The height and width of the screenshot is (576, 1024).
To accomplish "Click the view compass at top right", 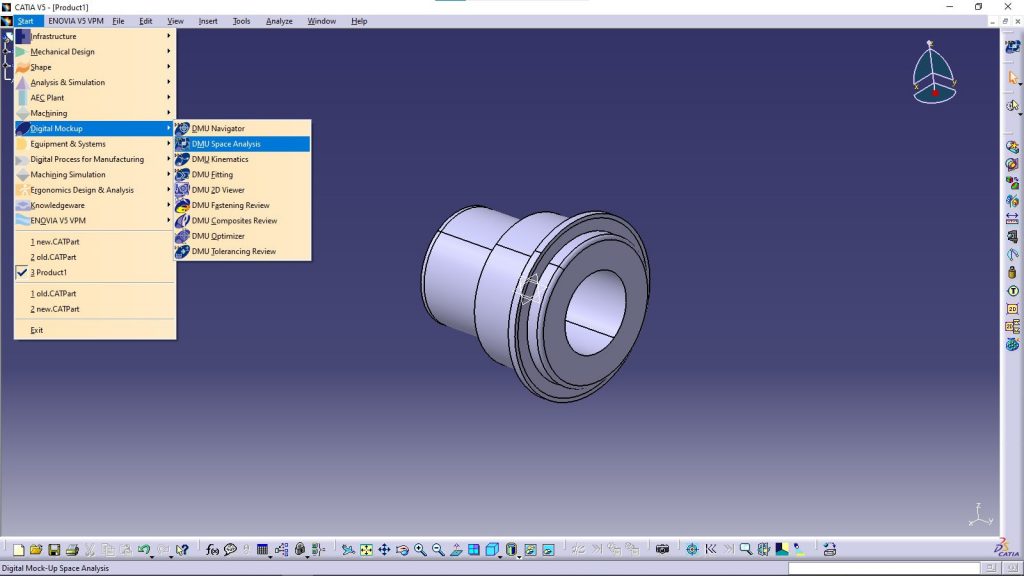I will (x=934, y=72).
